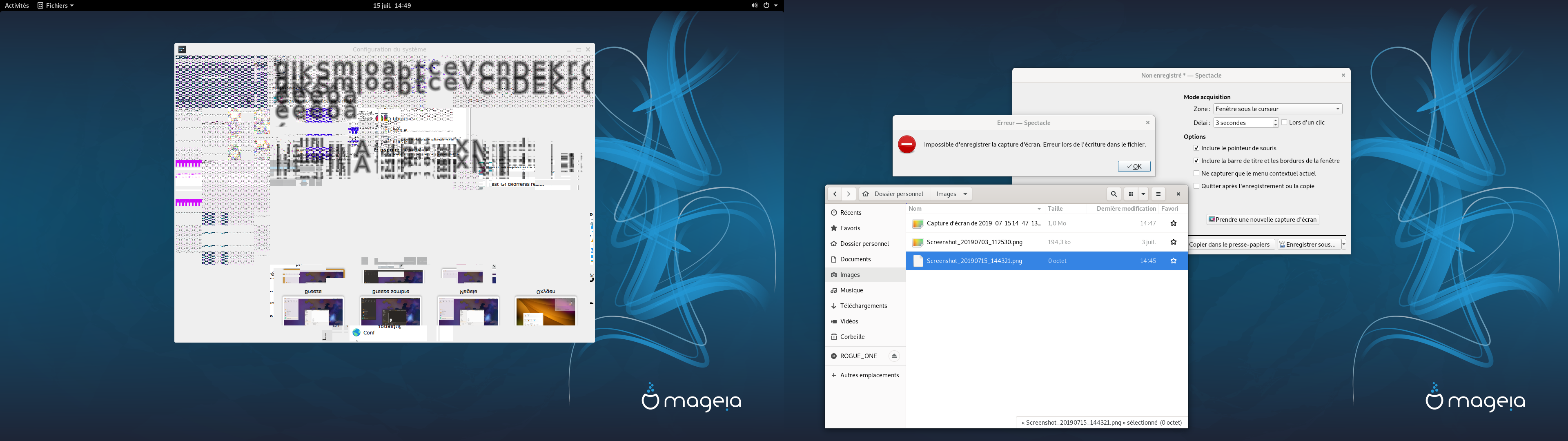Image resolution: width=1568 pixels, height=441 pixels.
Task: Open Musique in the Files sidebar
Action: click(865, 291)
